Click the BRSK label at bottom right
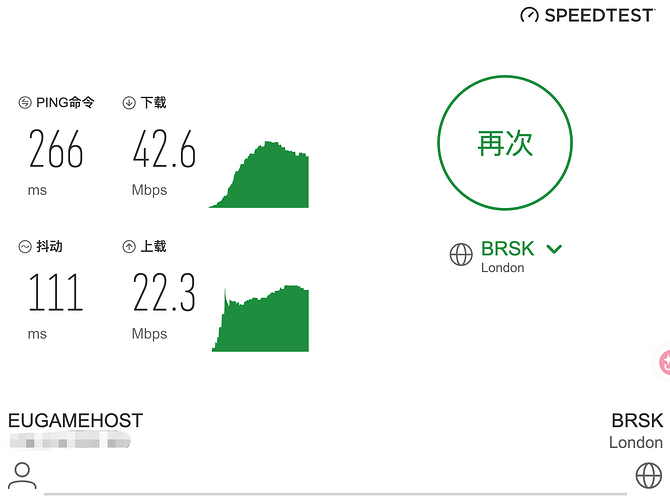670x500 pixels. (637, 421)
